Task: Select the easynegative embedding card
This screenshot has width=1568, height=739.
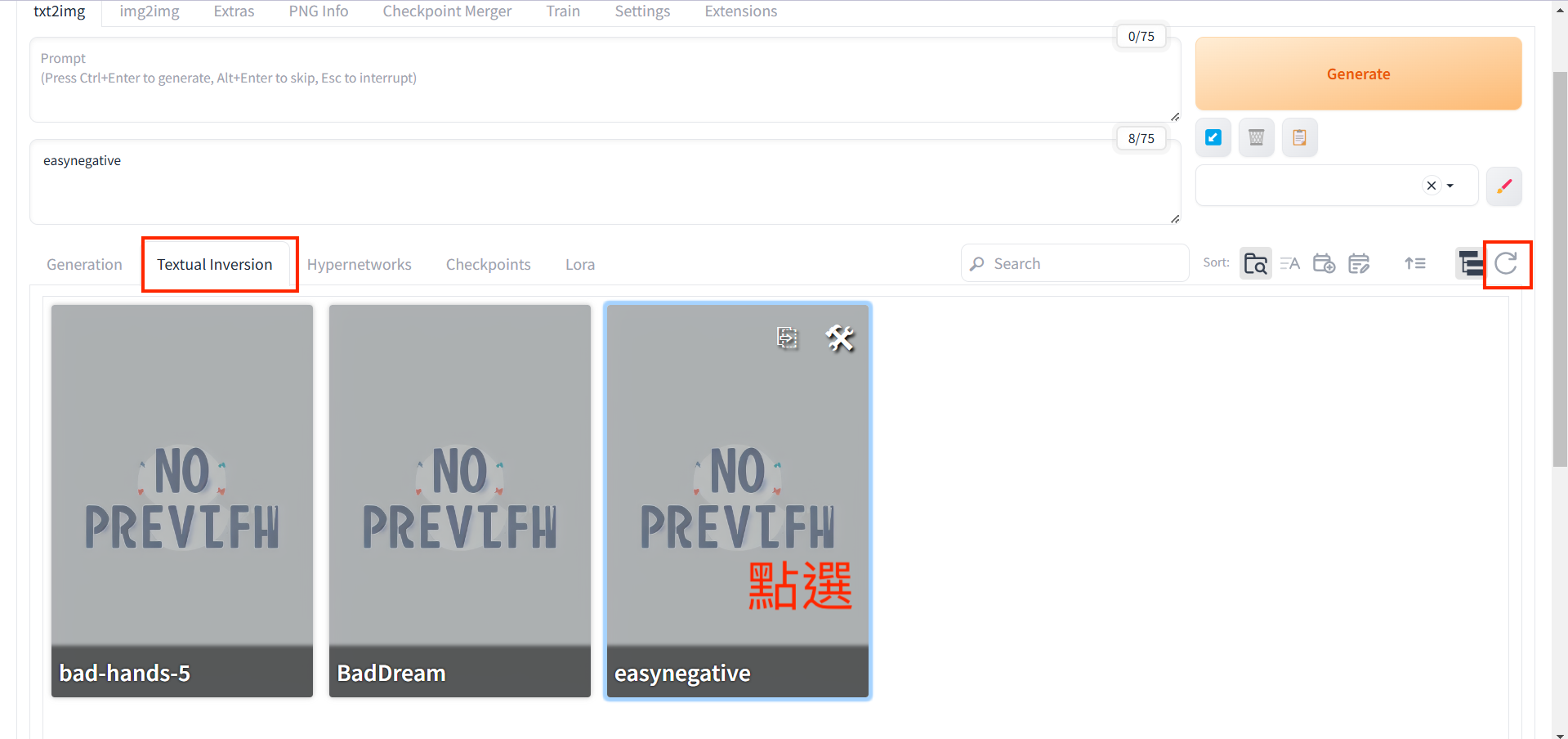Action: pyautogui.click(x=738, y=501)
